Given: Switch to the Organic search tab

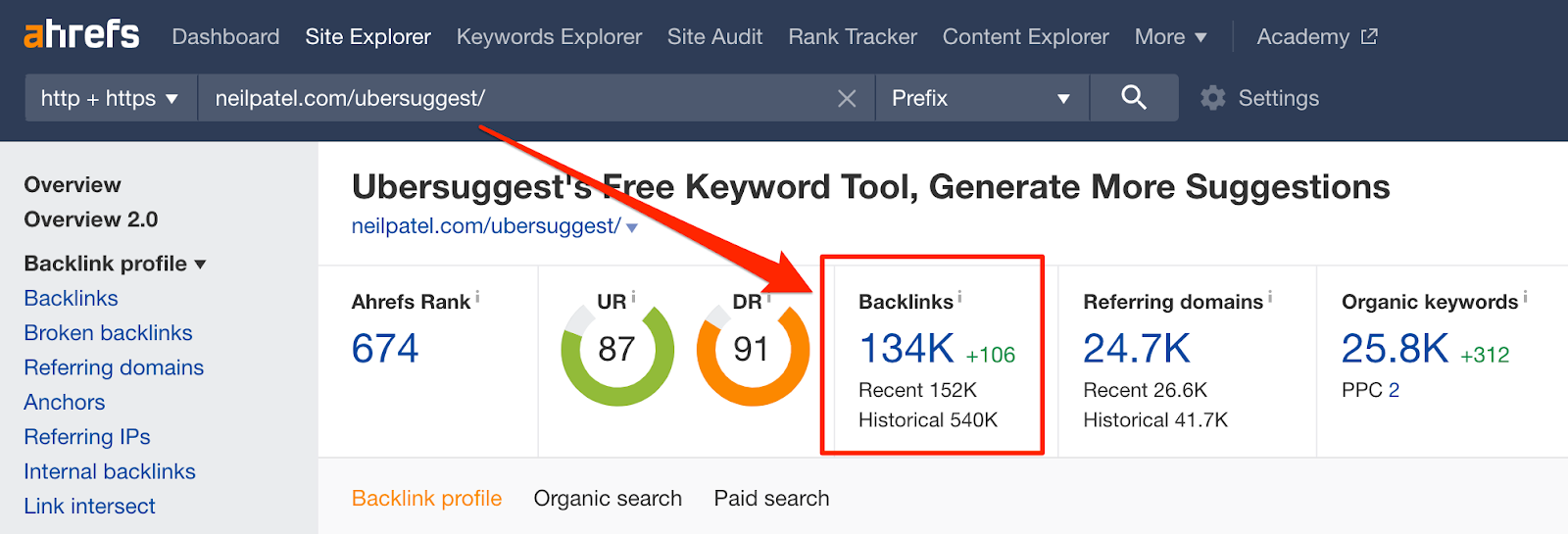Looking at the screenshot, I should [608, 499].
